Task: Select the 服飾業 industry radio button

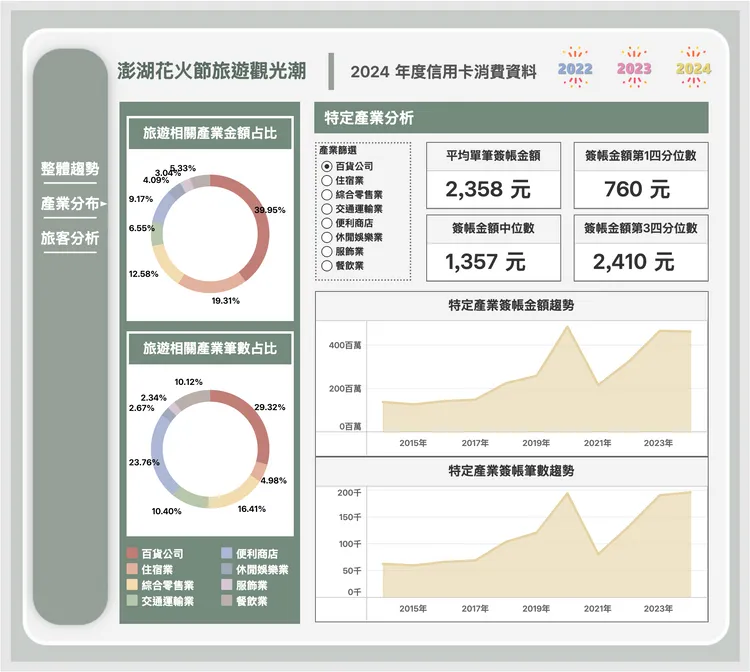Action: [327, 252]
